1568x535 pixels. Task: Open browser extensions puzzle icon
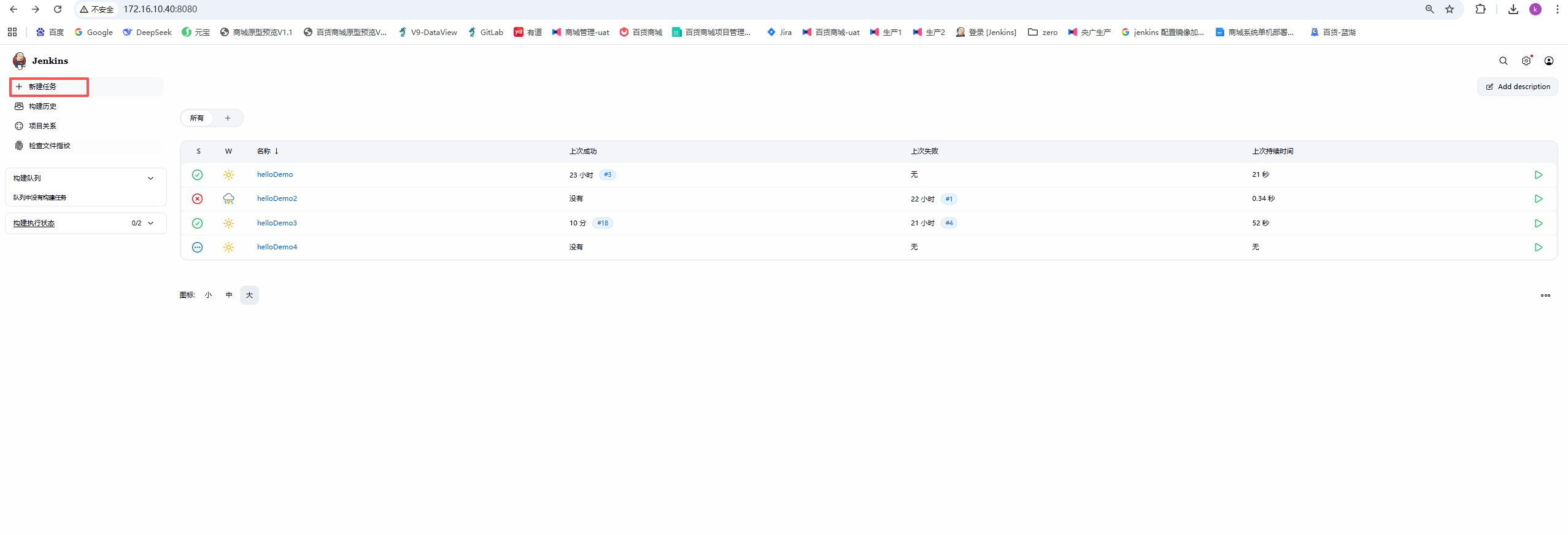pos(1481,9)
